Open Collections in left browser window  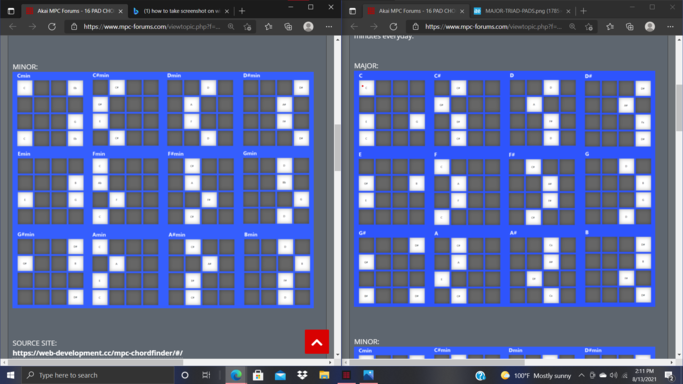coord(288,27)
